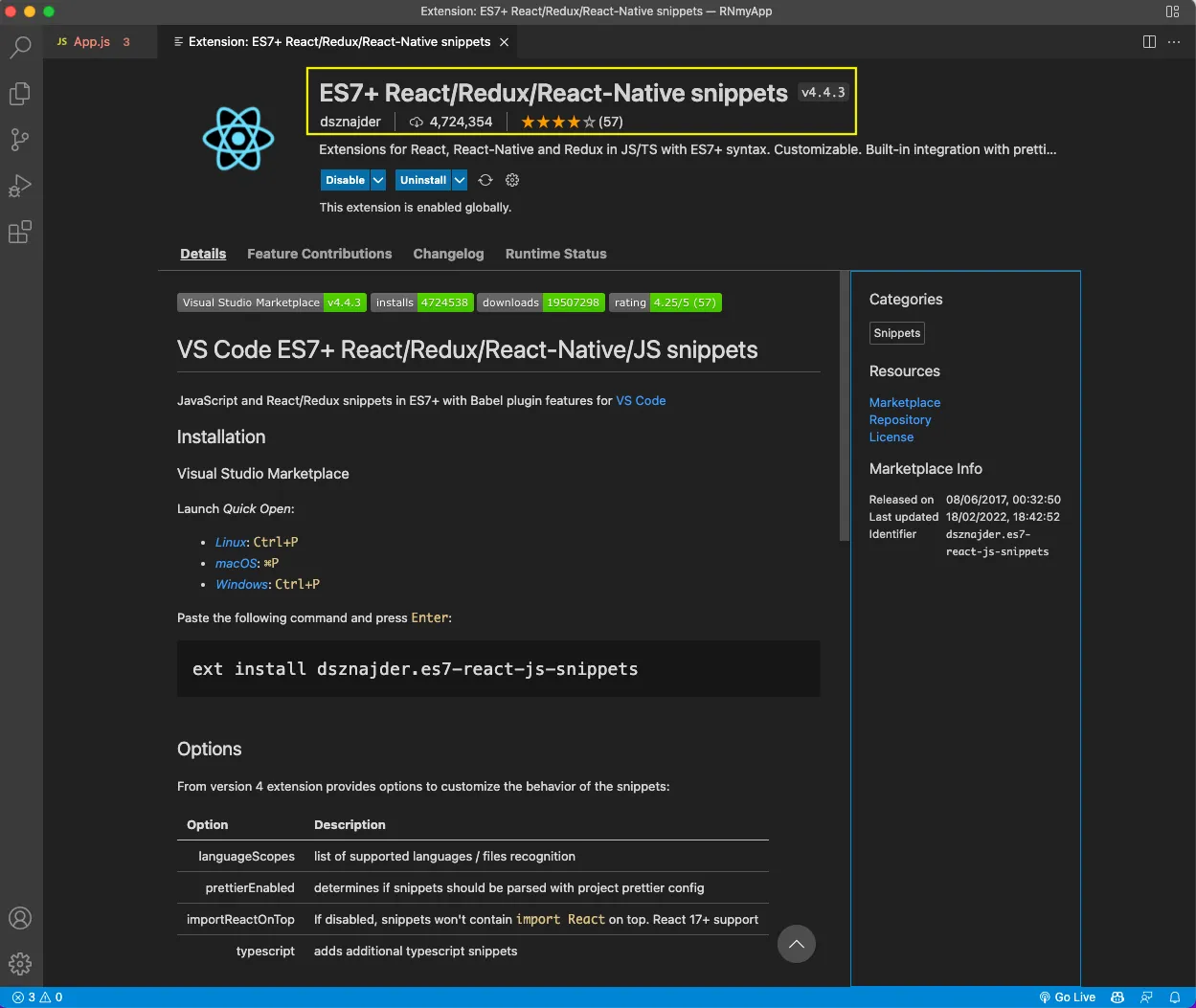Click the Disable button
1196x1008 pixels.
(x=345, y=180)
